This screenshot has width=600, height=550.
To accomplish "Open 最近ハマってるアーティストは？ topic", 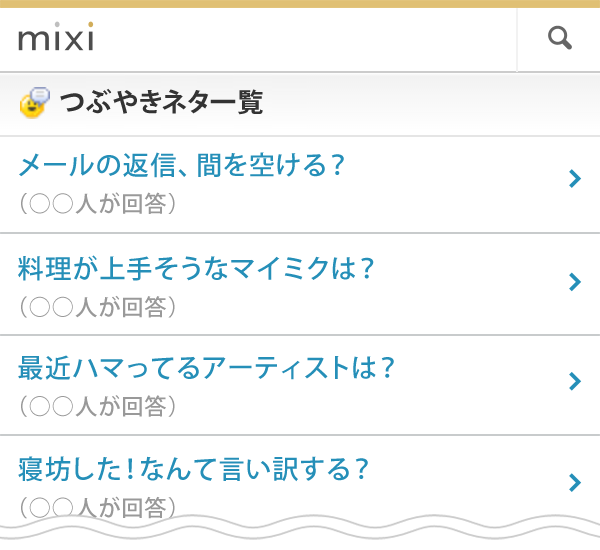I will (206, 368).
